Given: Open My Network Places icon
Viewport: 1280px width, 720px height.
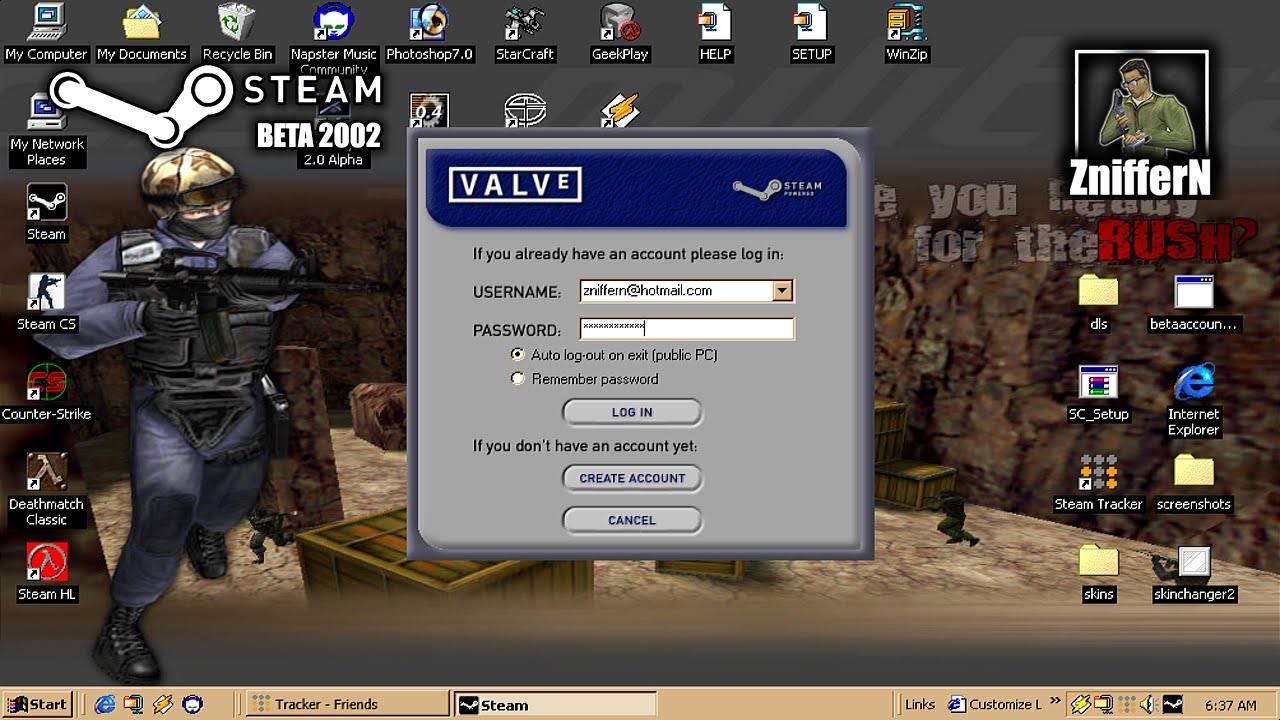Looking at the screenshot, I should (x=46, y=112).
